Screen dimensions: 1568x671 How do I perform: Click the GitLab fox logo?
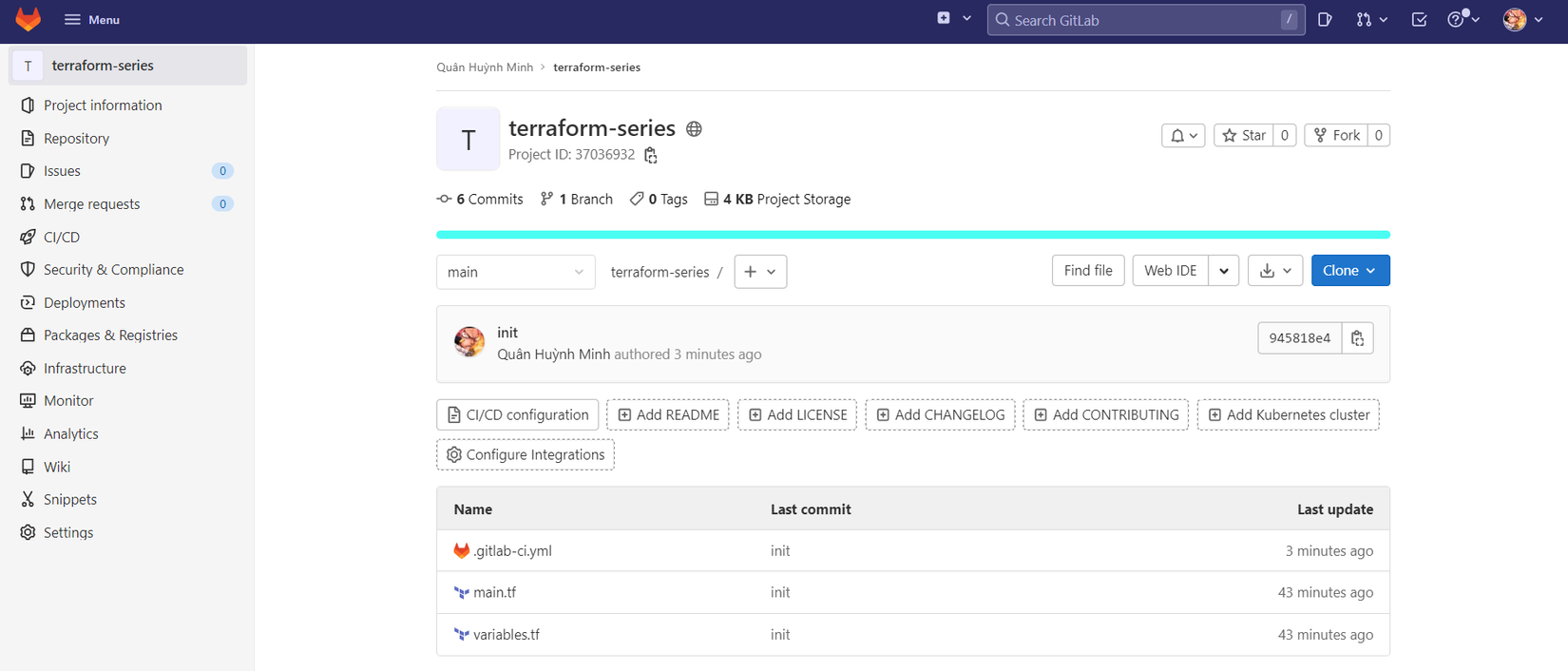[29, 19]
